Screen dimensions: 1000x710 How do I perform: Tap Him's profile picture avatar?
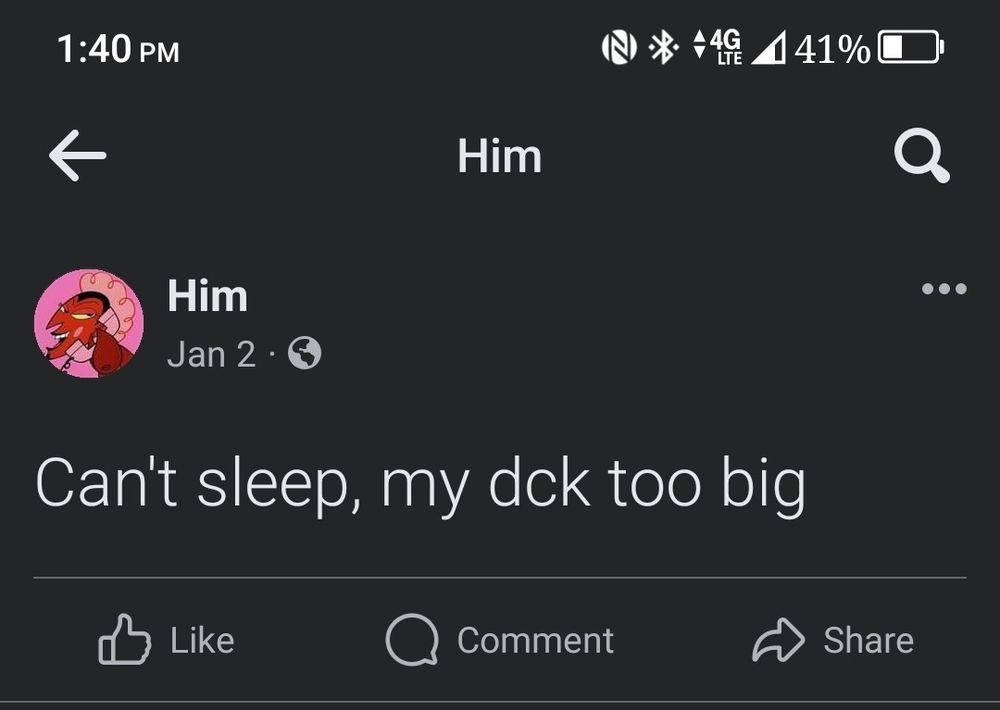tap(89, 323)
